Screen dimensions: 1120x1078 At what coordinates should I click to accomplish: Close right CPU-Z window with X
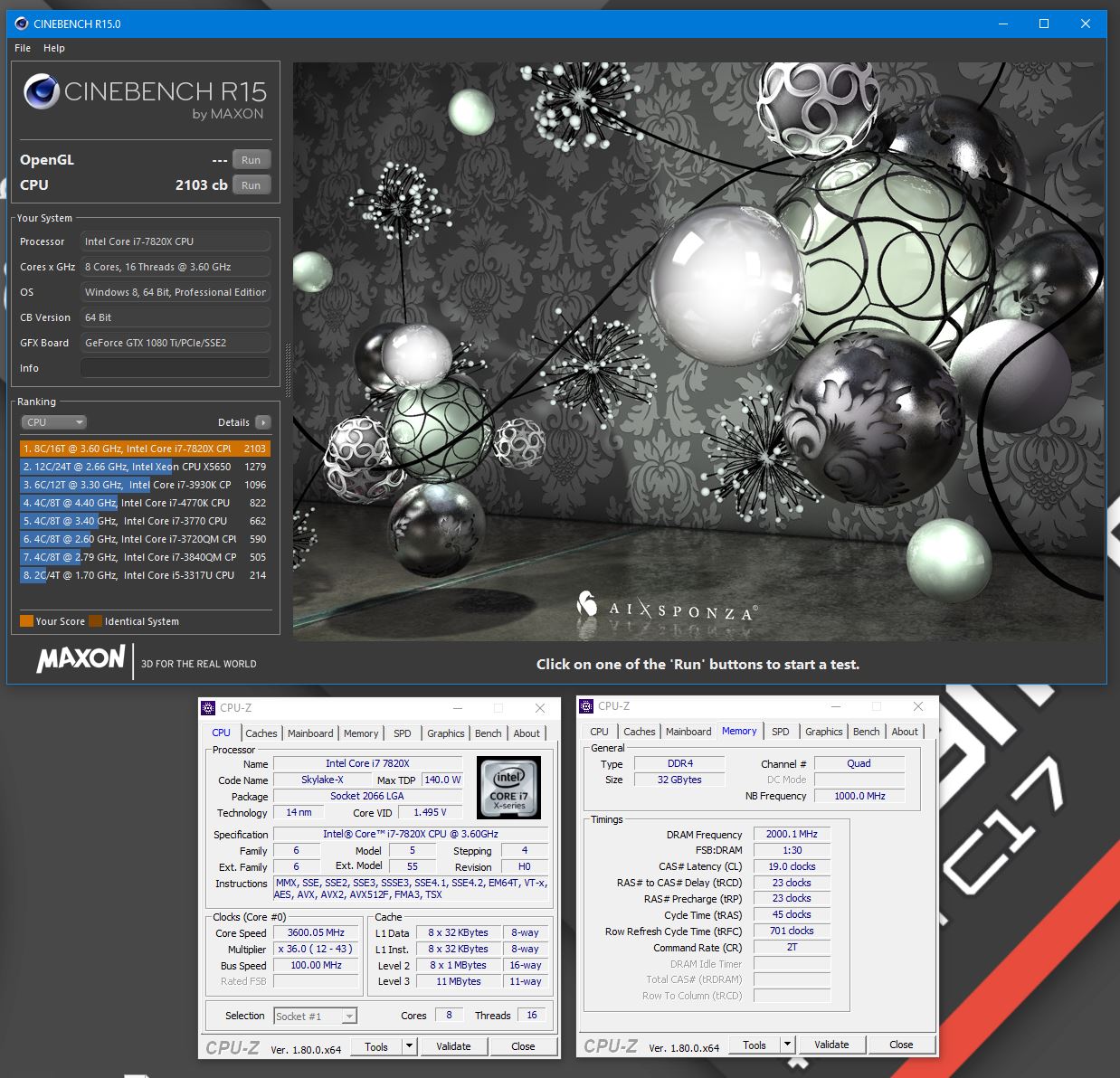(918, 706)
